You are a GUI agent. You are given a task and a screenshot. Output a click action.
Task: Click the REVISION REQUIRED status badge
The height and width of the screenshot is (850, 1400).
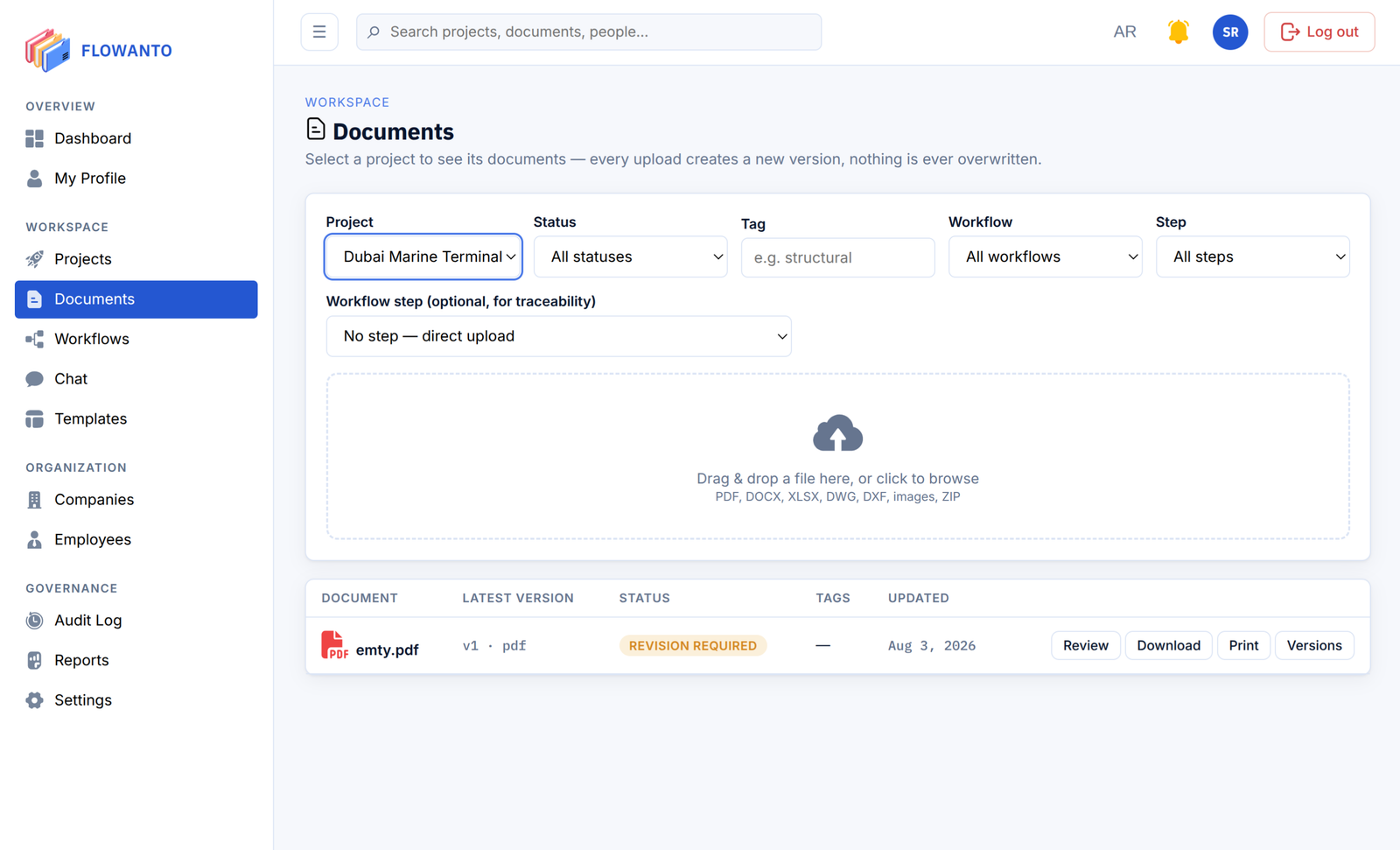(x=692, y=645)
